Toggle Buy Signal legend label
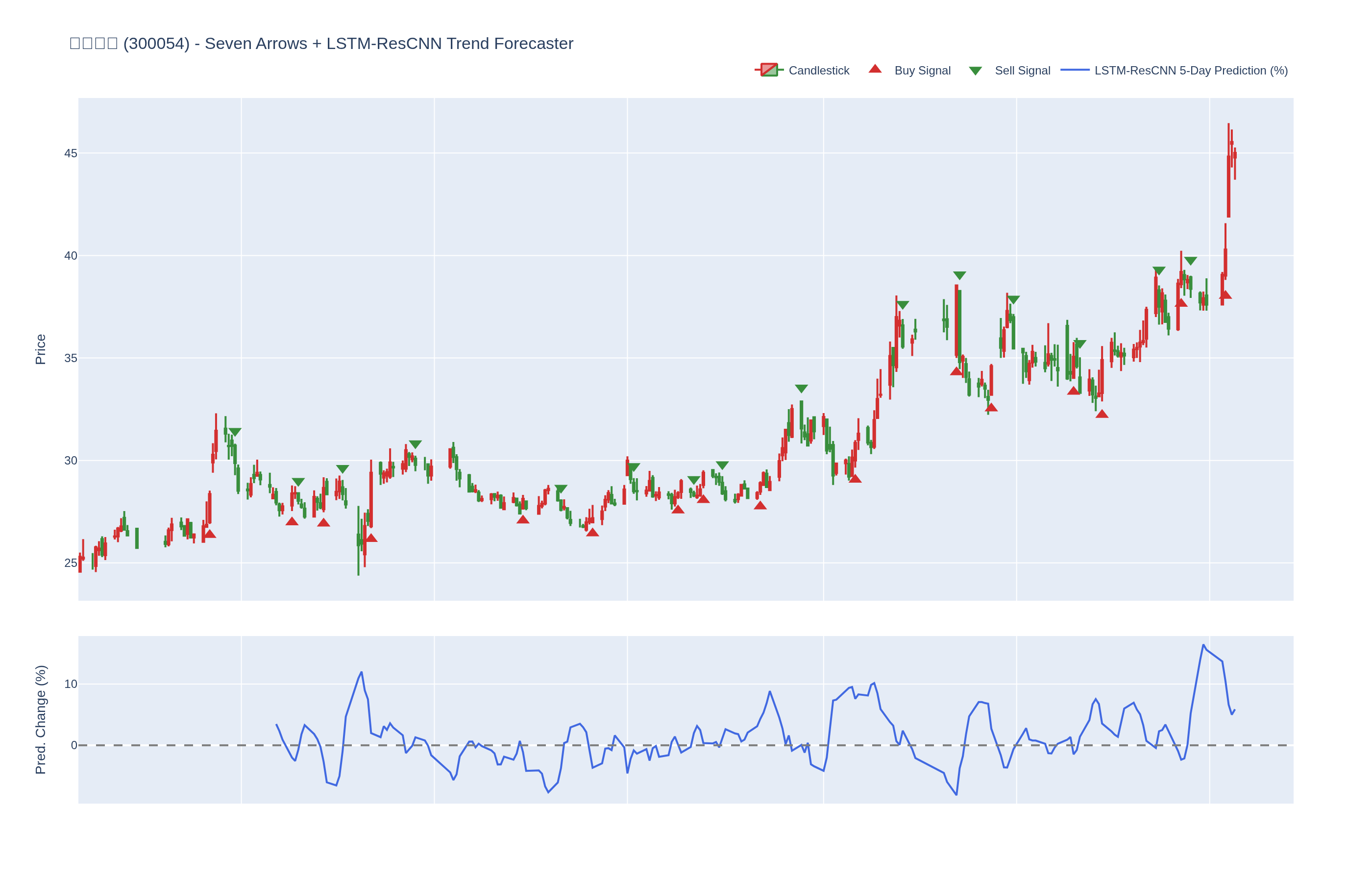Viewport: 1372px width, 882px height. pos(922,71)
